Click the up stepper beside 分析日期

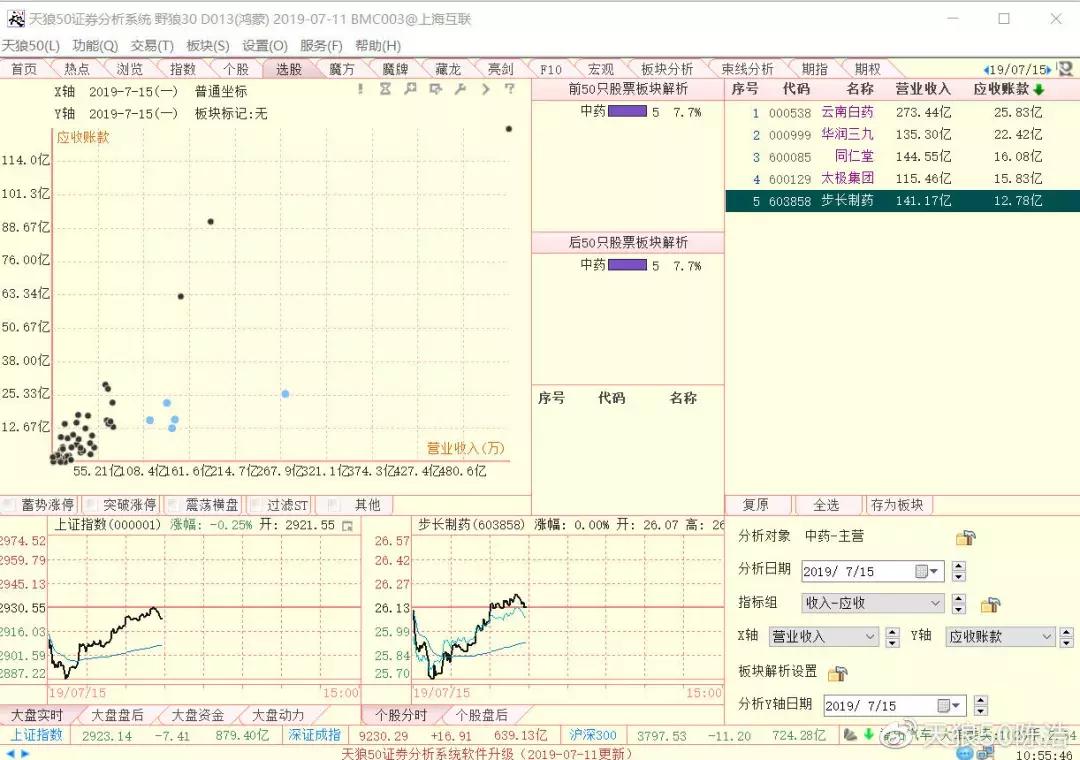957,565
